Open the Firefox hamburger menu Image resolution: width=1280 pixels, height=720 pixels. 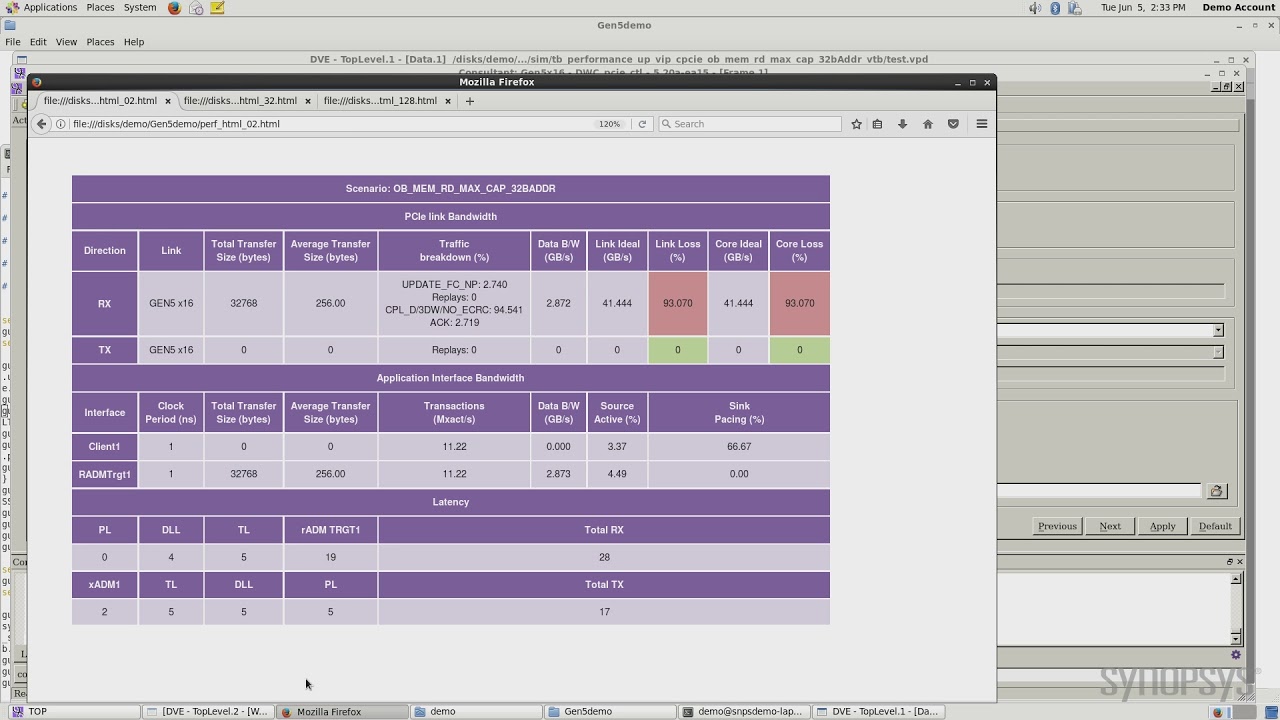[982, 124]
